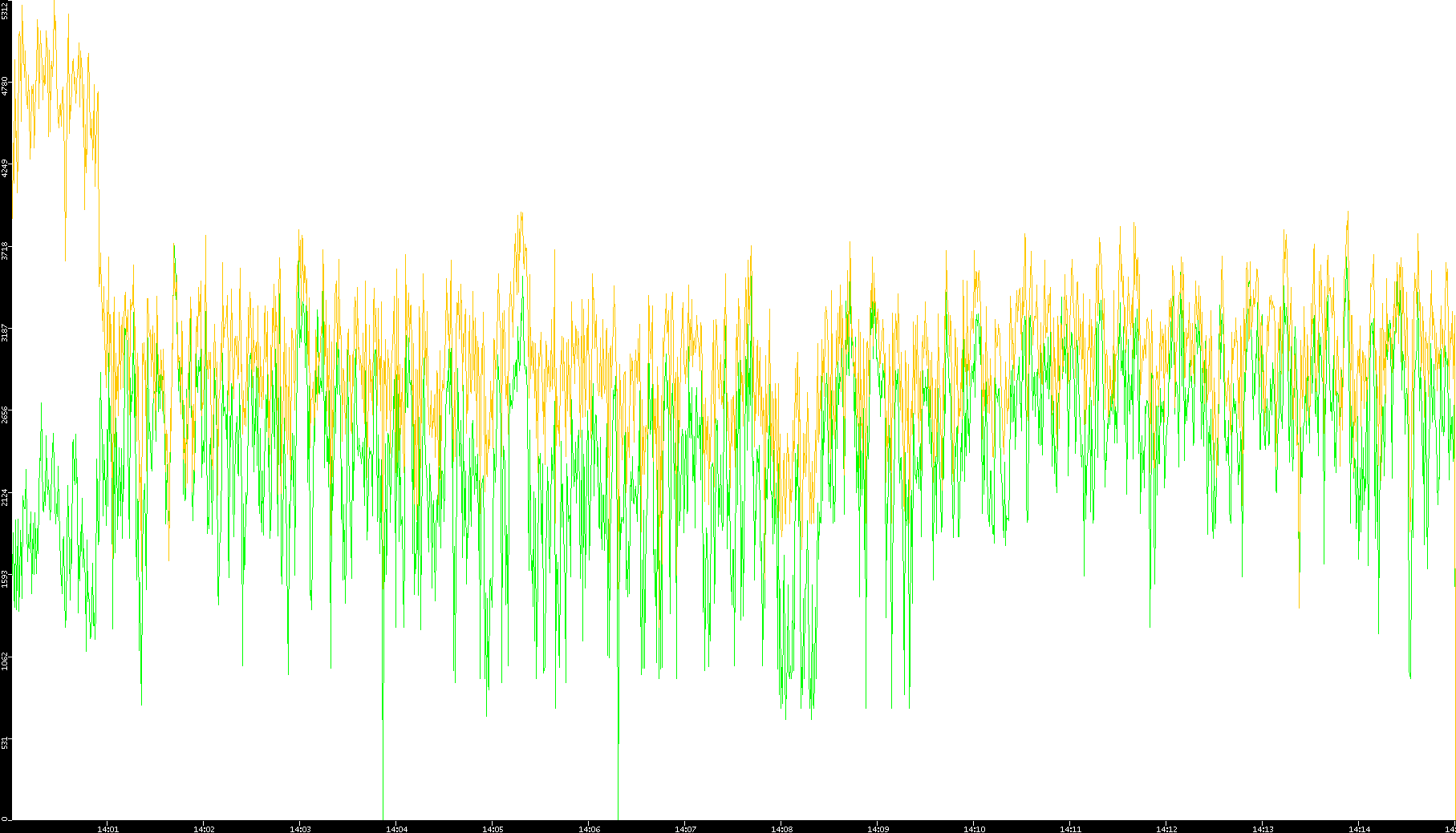The width and height of the screenshot is (1456, 833).
Task: Click the 14:12 time label
Action: click(x=1166, y=828)
